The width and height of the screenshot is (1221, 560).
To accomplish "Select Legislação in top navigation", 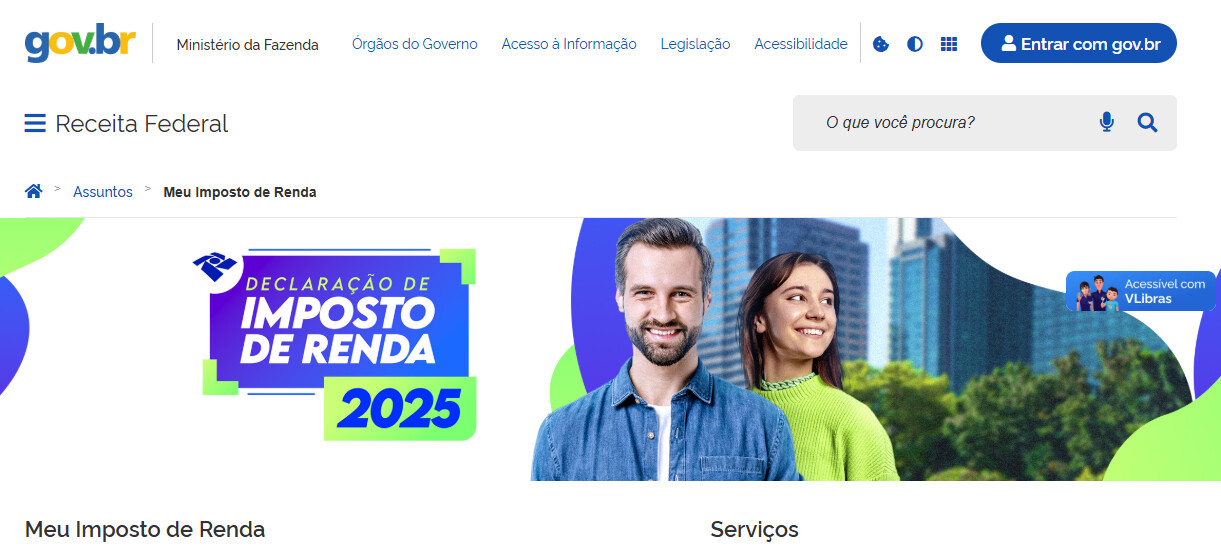I will point(695,44).
